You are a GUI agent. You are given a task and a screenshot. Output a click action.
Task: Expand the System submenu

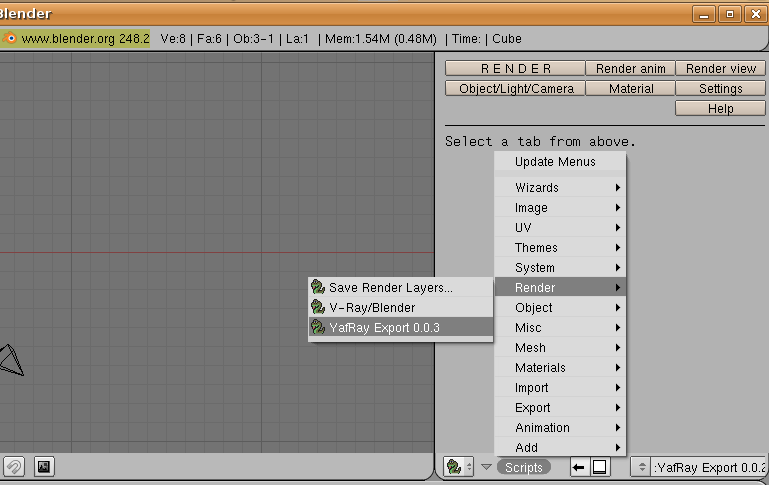(561, 268)
